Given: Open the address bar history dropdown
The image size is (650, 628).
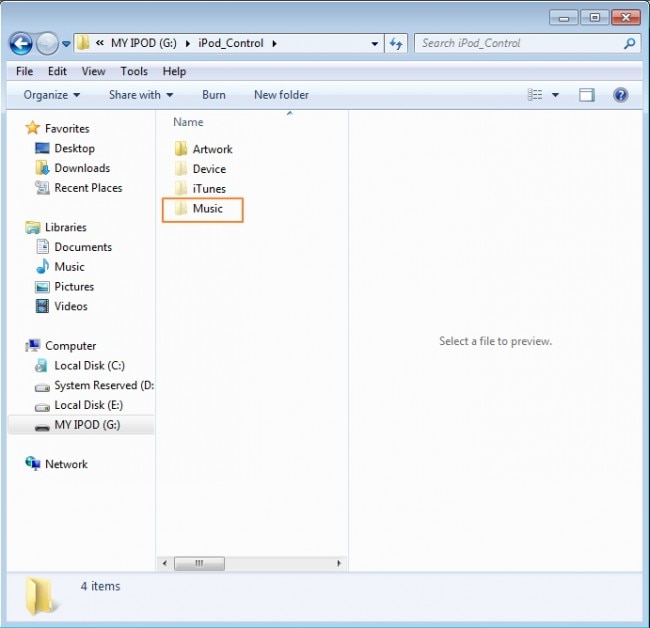Looking at the screenshot, I should (375, 44).
